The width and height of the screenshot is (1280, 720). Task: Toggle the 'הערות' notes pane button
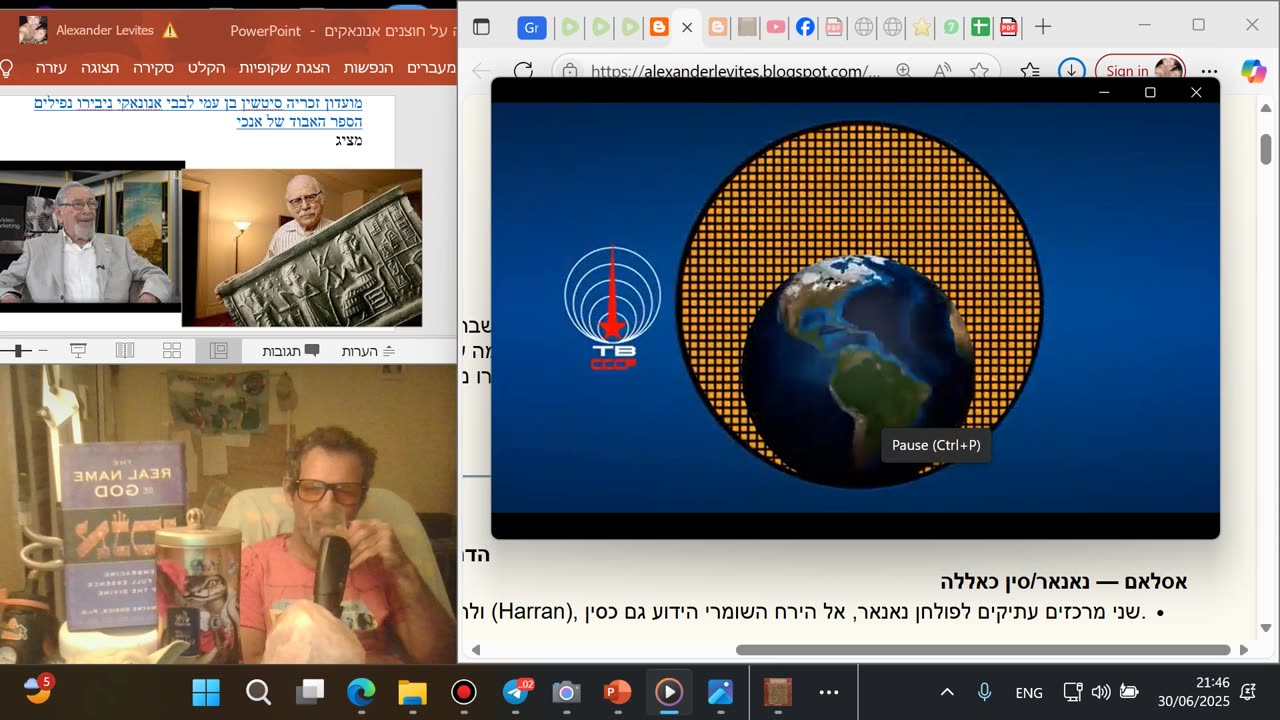point(368,351)
